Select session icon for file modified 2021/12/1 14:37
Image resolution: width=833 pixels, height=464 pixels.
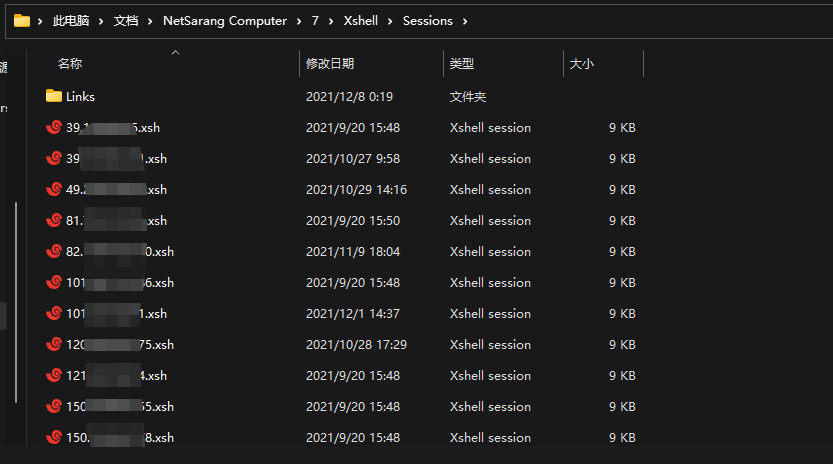click(54, 314)
